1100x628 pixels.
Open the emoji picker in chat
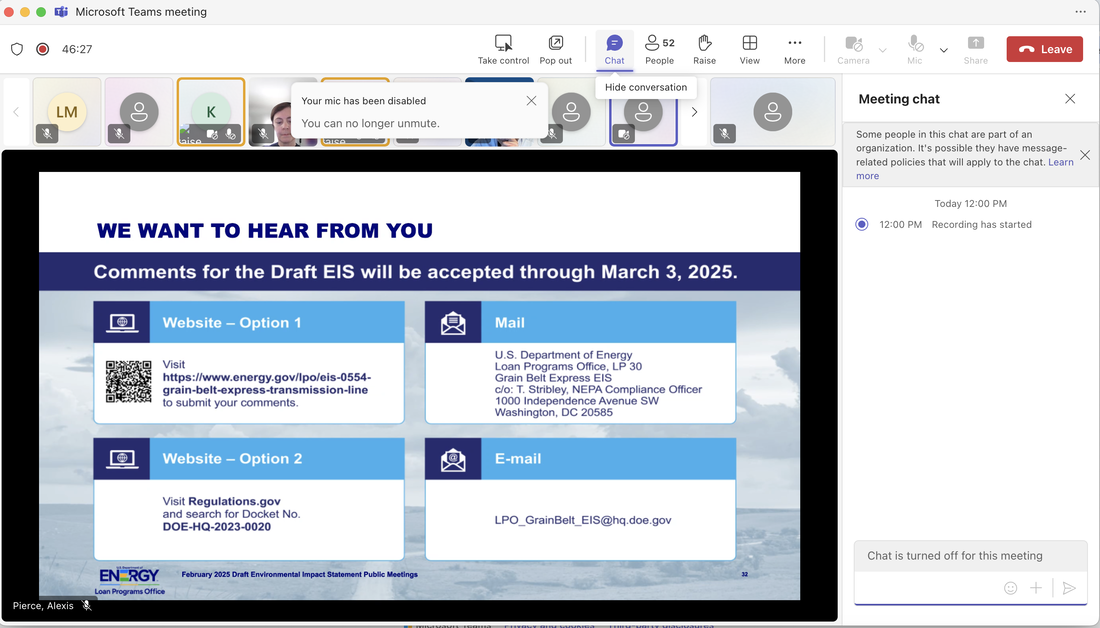(x=1010, y=588)
